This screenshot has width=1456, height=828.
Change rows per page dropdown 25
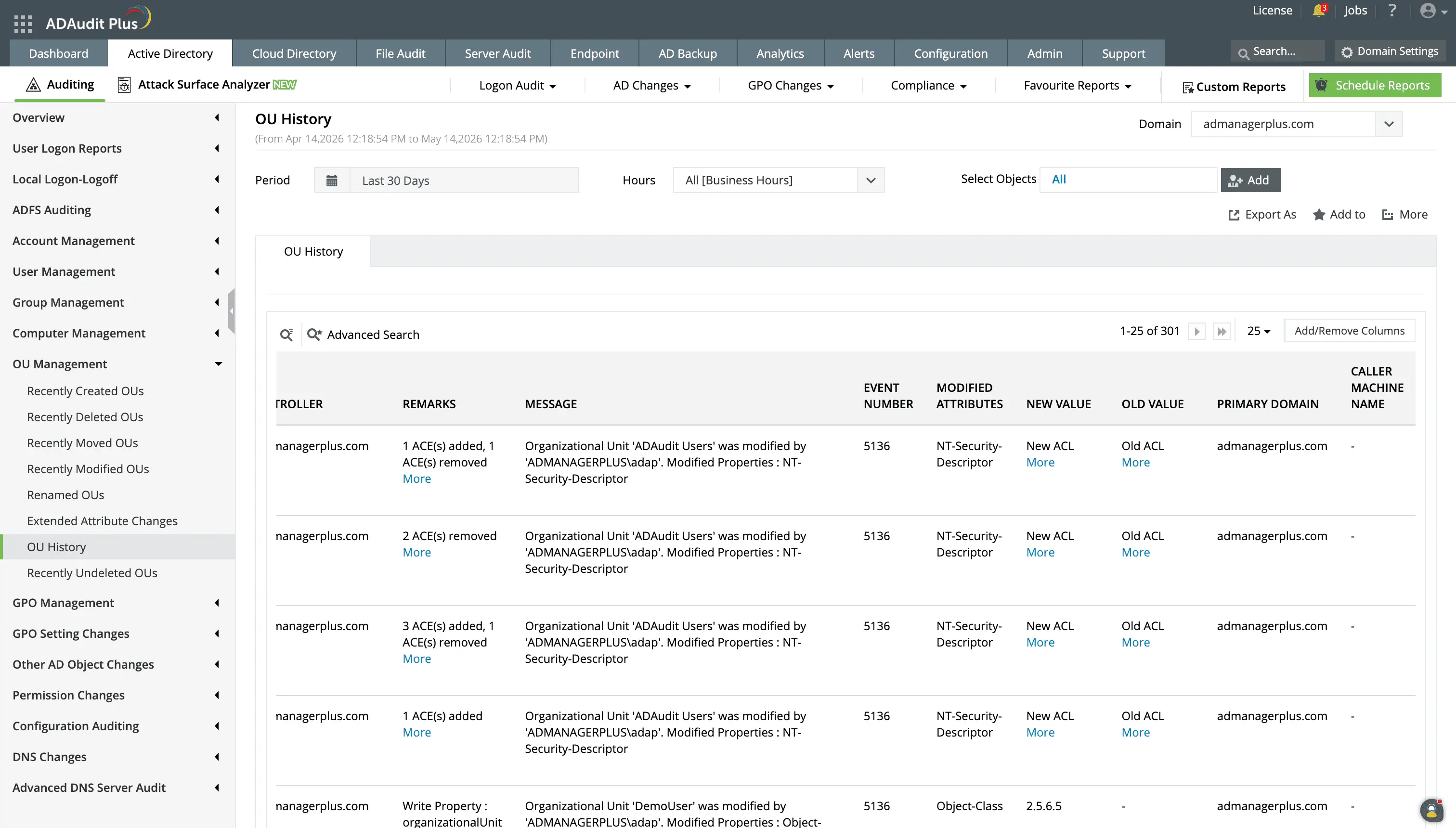1259,331
